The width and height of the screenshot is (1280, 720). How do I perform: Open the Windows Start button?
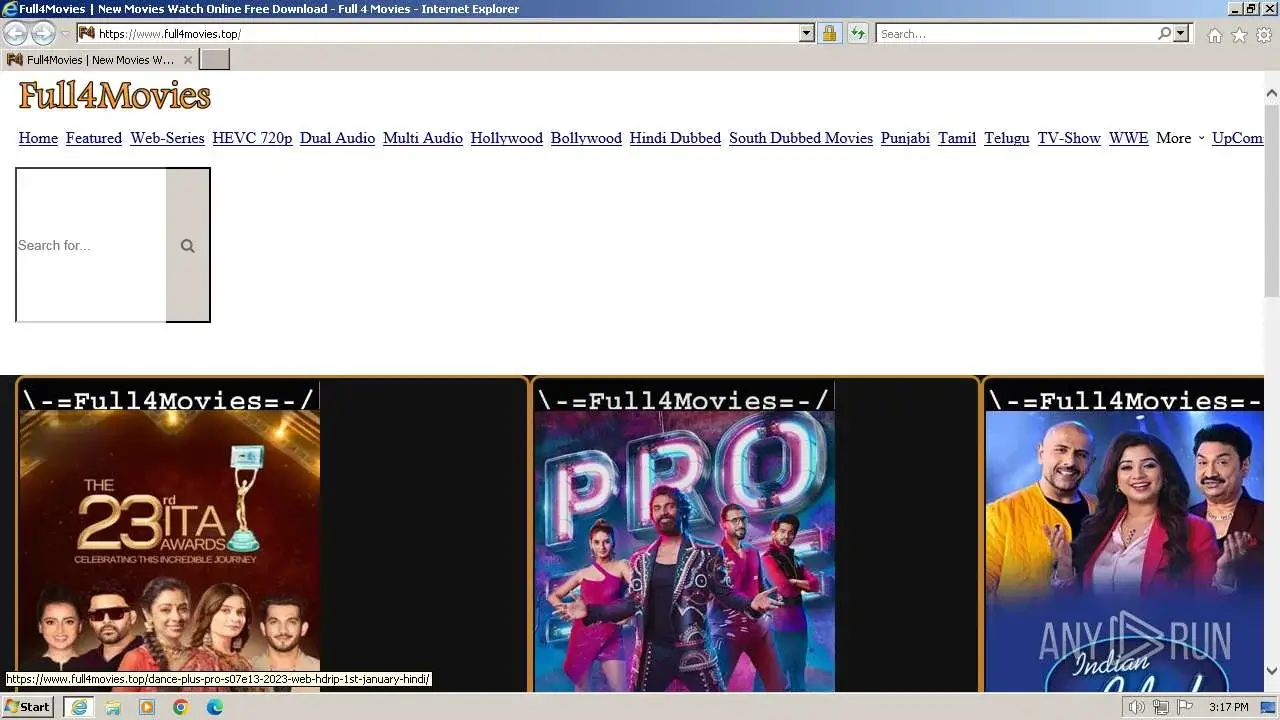(27, 707)
